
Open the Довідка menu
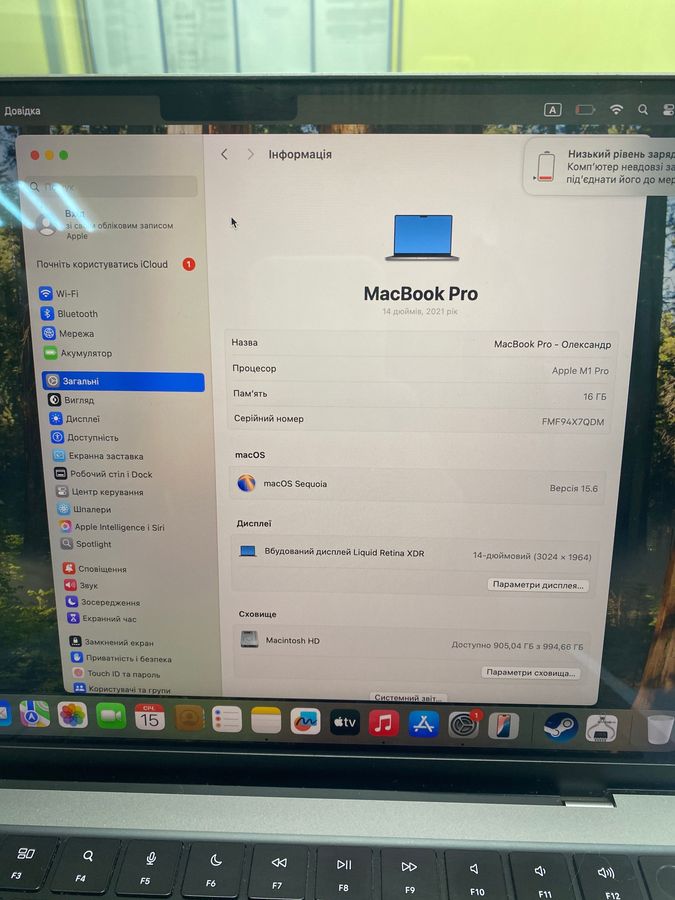(22, 111)
